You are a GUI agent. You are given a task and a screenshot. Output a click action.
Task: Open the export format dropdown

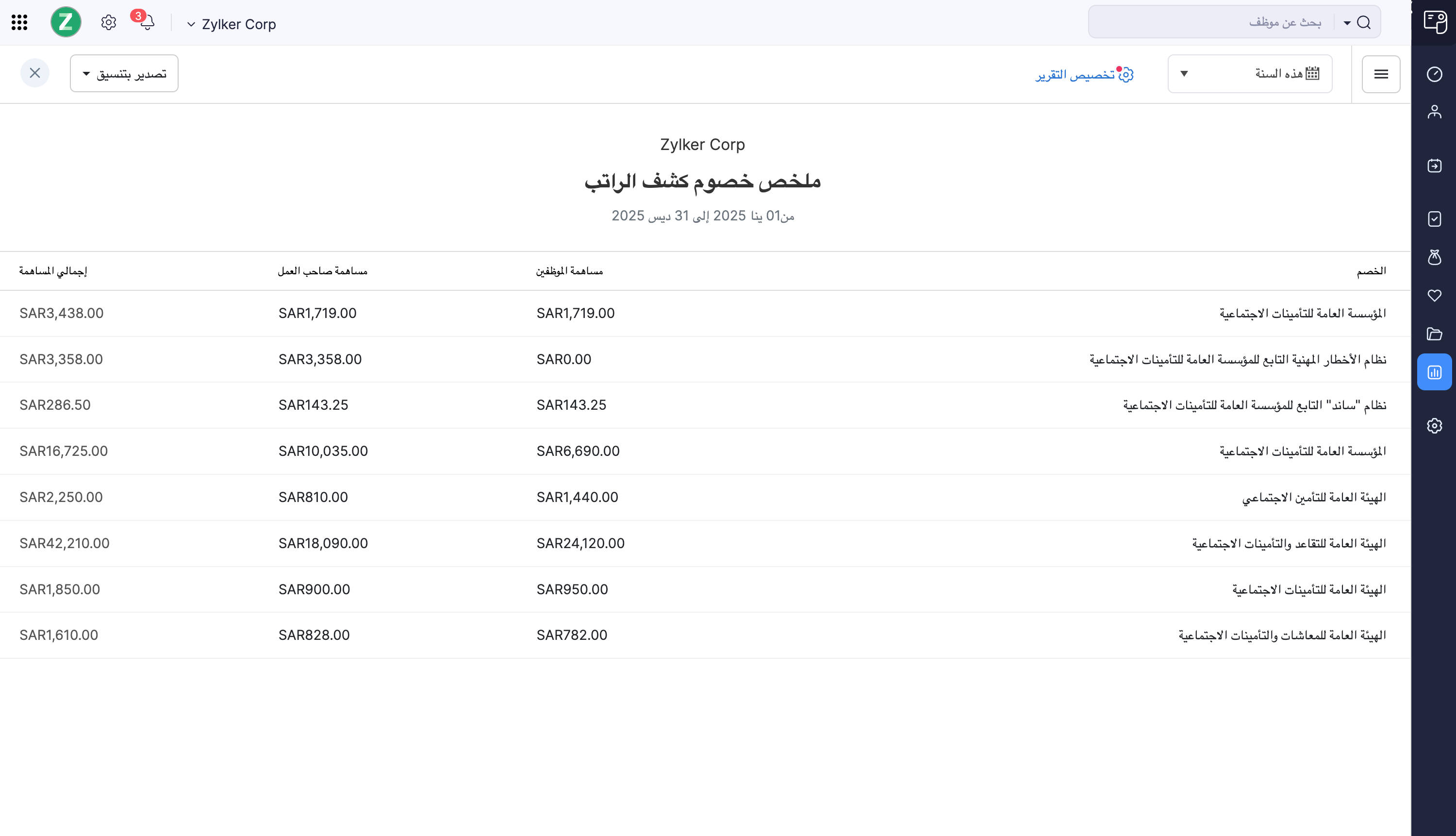[x=124, y=73]
